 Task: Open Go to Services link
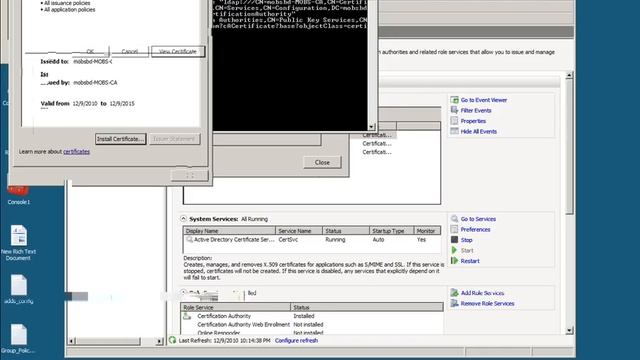pyautogui.click(x=478, y=219)
